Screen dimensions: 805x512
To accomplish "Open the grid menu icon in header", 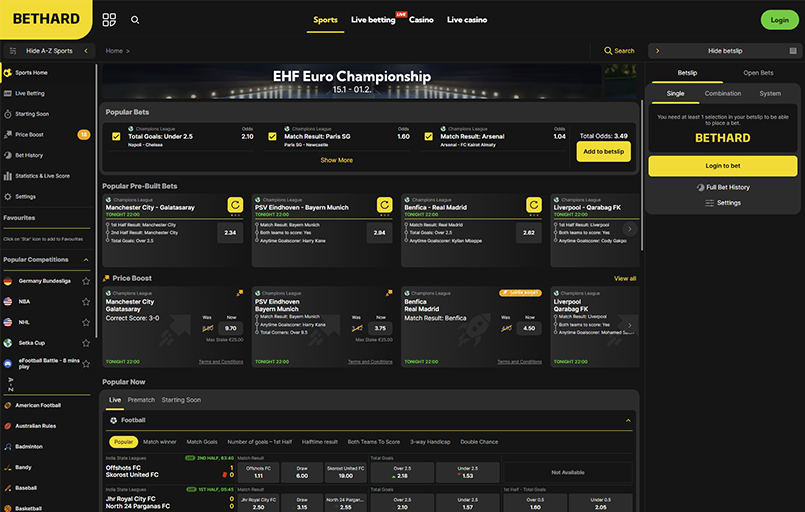I will coord(109,20).
